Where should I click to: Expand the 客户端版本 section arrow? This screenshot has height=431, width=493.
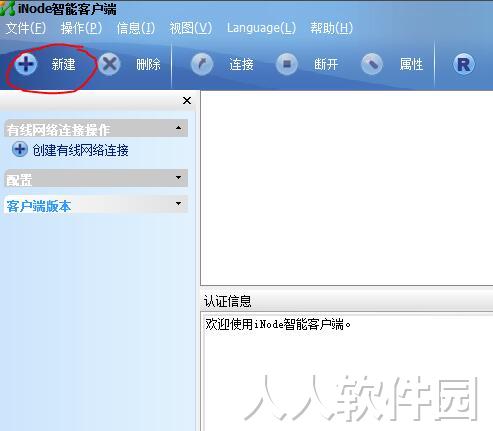pos(178,203)
